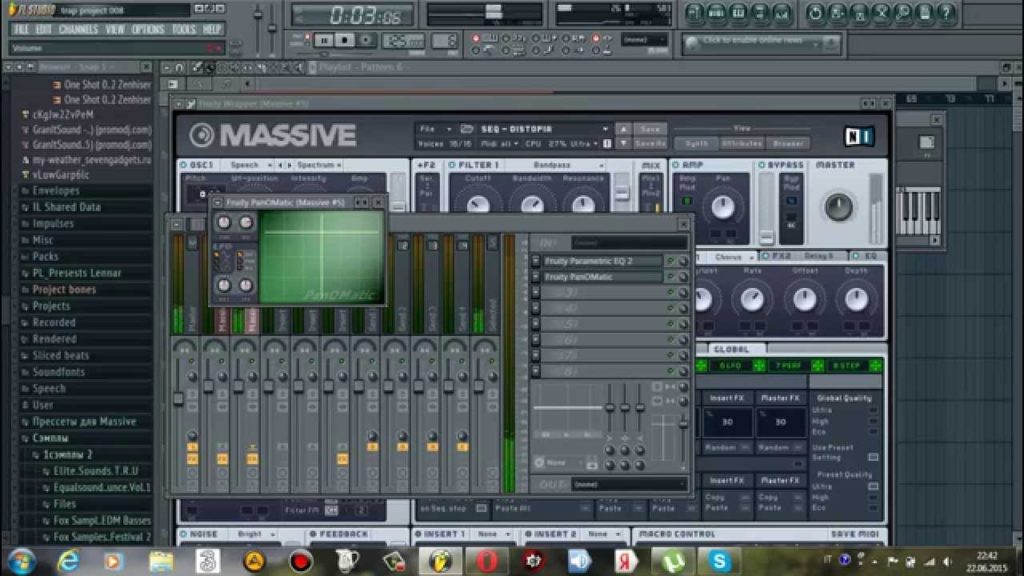Image resolution: width=1024 pixels, height=576 pixels.
Task: Tick the Use Preset Setting checkbox
Action: tap(873, 456)
